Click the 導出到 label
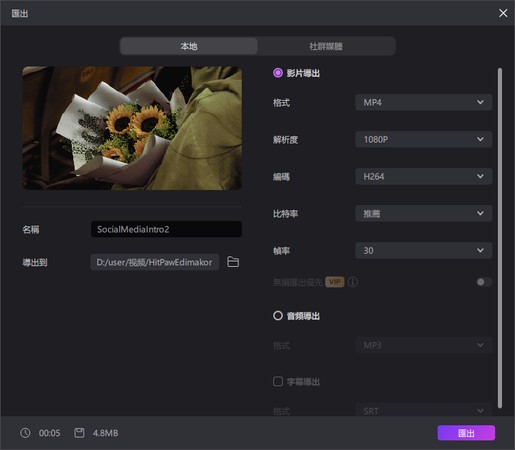Screen dimensions: 515x450 (35, 262)
